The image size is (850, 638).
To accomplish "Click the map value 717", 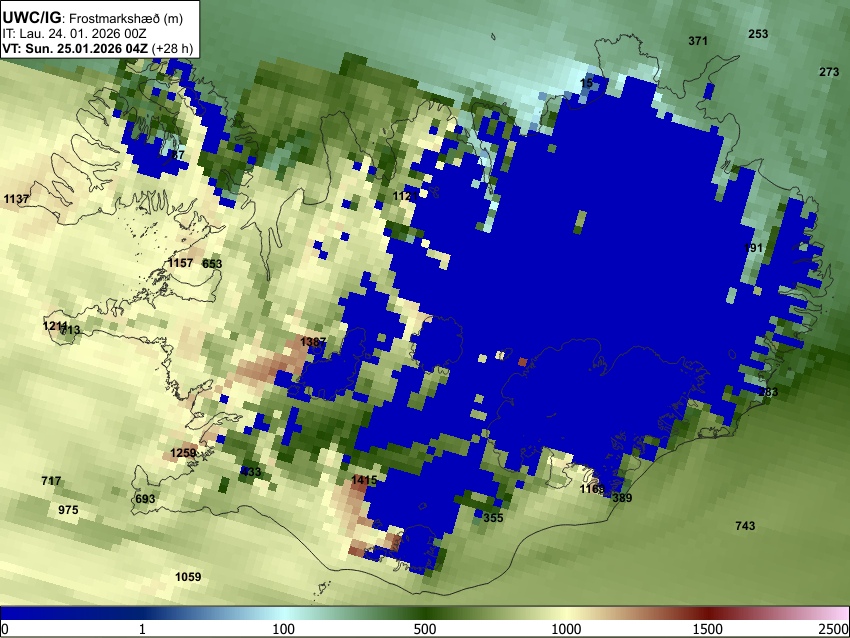I will [51, 480].
